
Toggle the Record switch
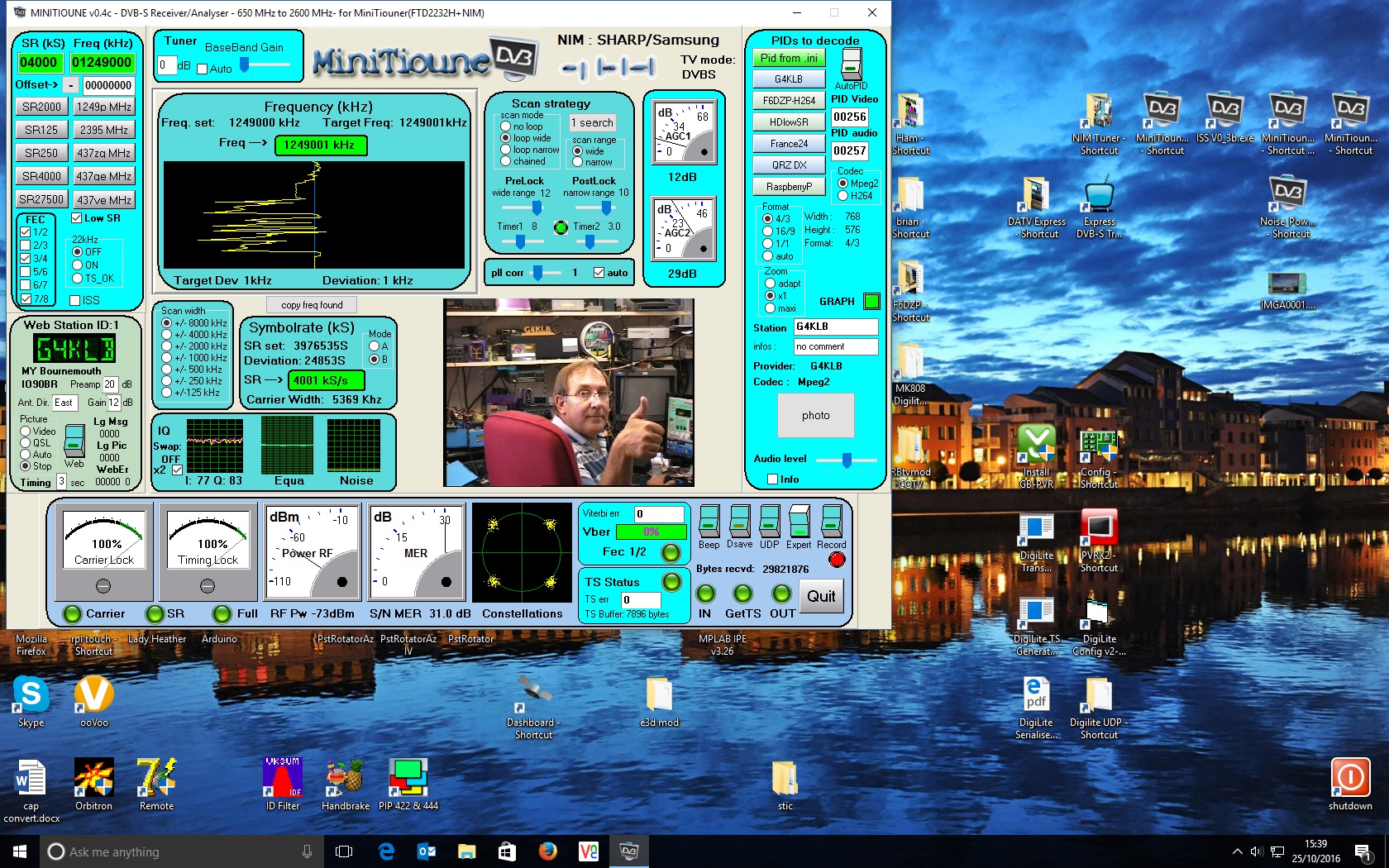pyautogui.click(x=831, y=521)
